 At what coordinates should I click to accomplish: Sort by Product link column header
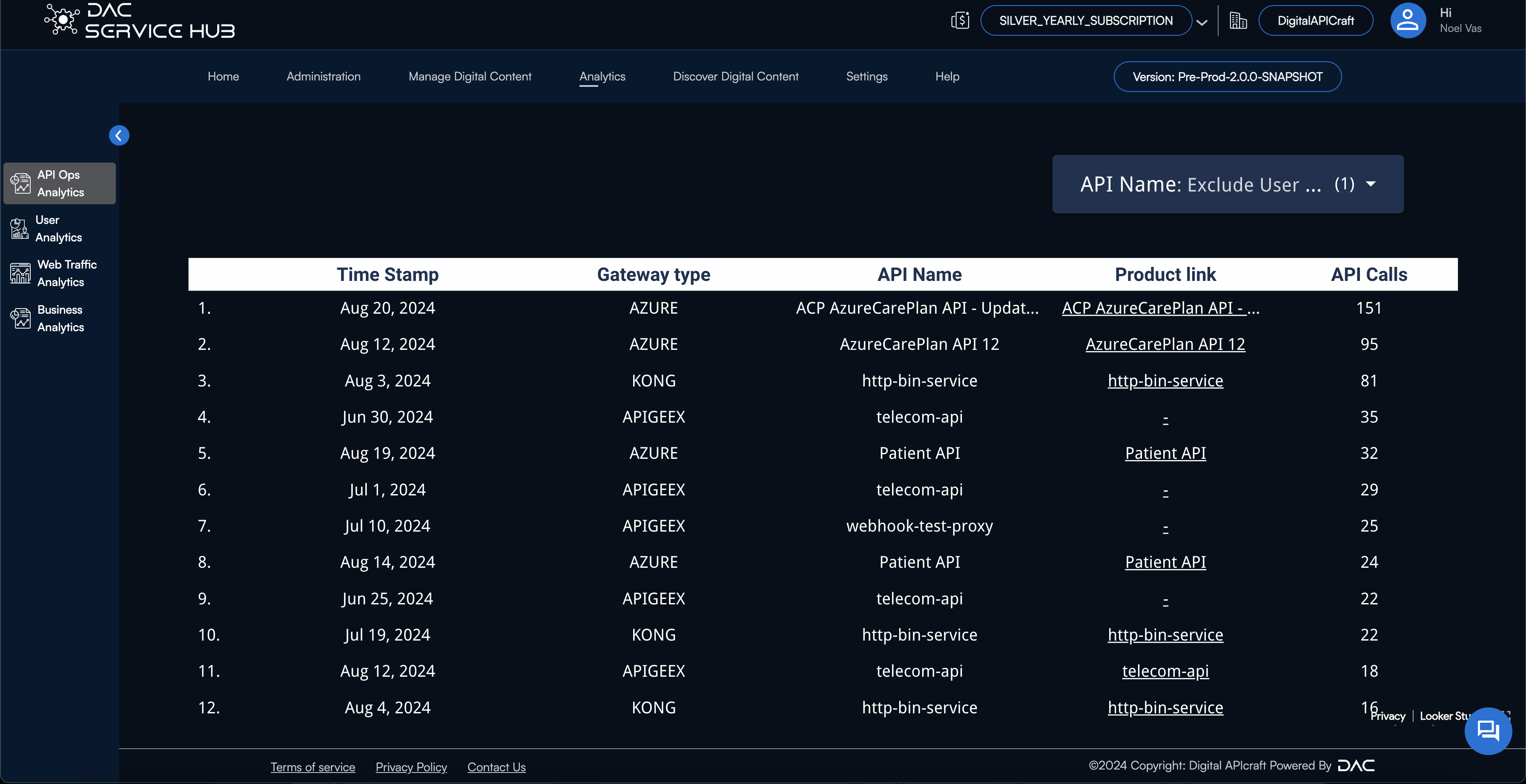(1165, 275)
